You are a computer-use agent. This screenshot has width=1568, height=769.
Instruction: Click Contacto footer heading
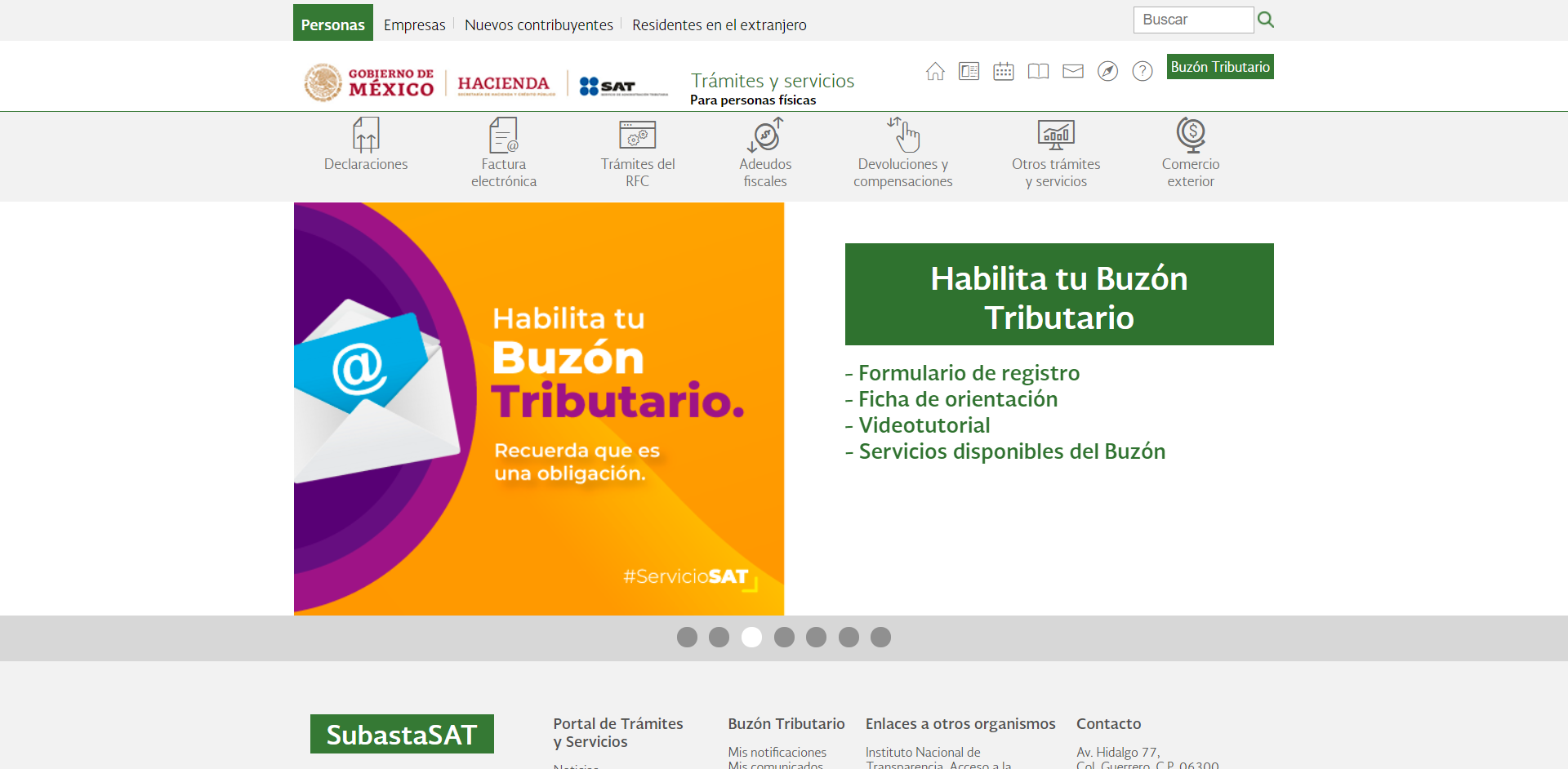1108,723
